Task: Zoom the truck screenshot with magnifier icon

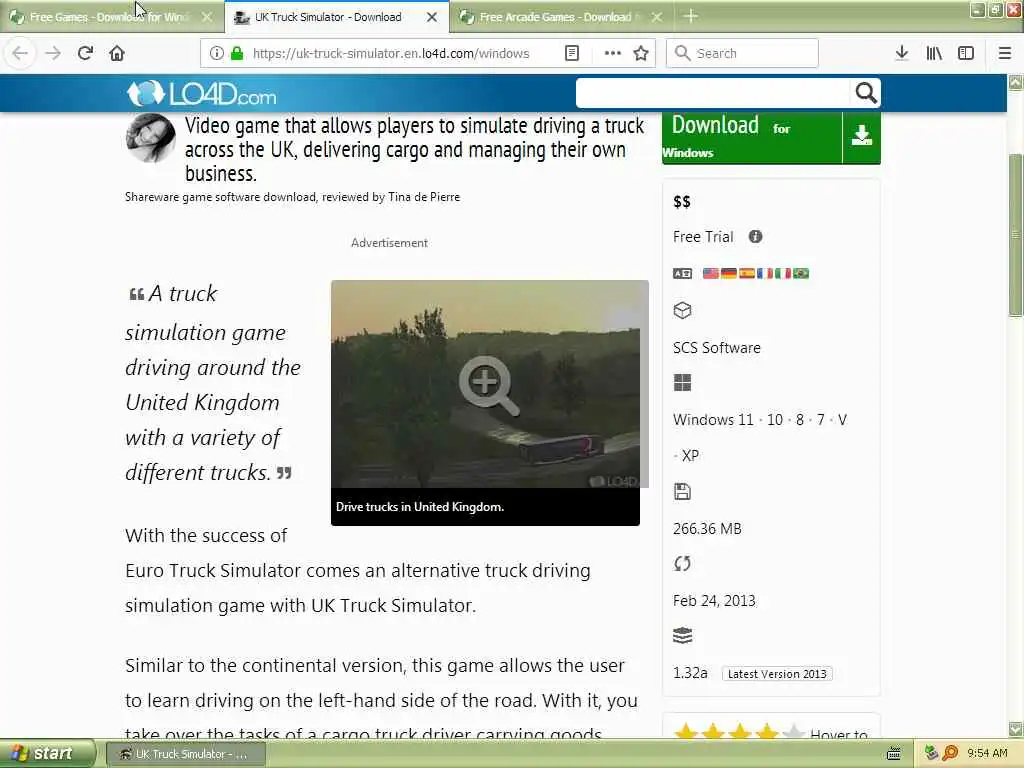Action: (488, 385)
